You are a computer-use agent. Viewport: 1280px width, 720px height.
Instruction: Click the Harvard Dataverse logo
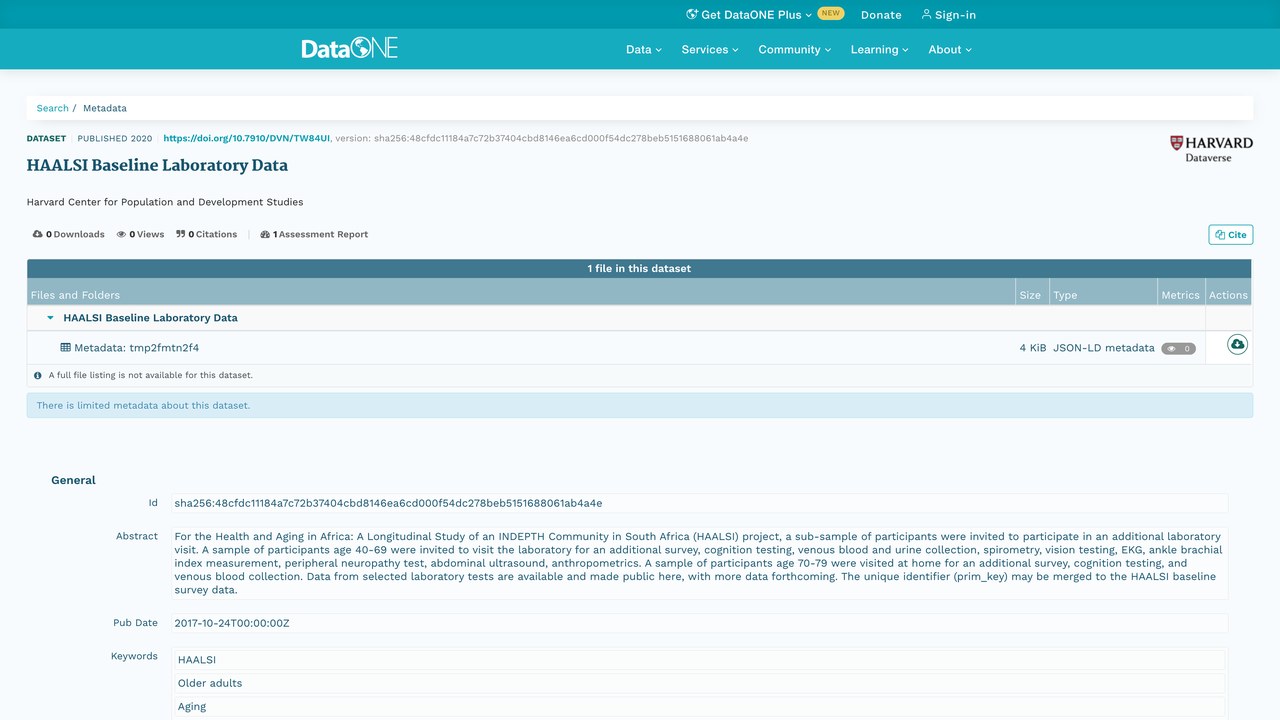1211,149
